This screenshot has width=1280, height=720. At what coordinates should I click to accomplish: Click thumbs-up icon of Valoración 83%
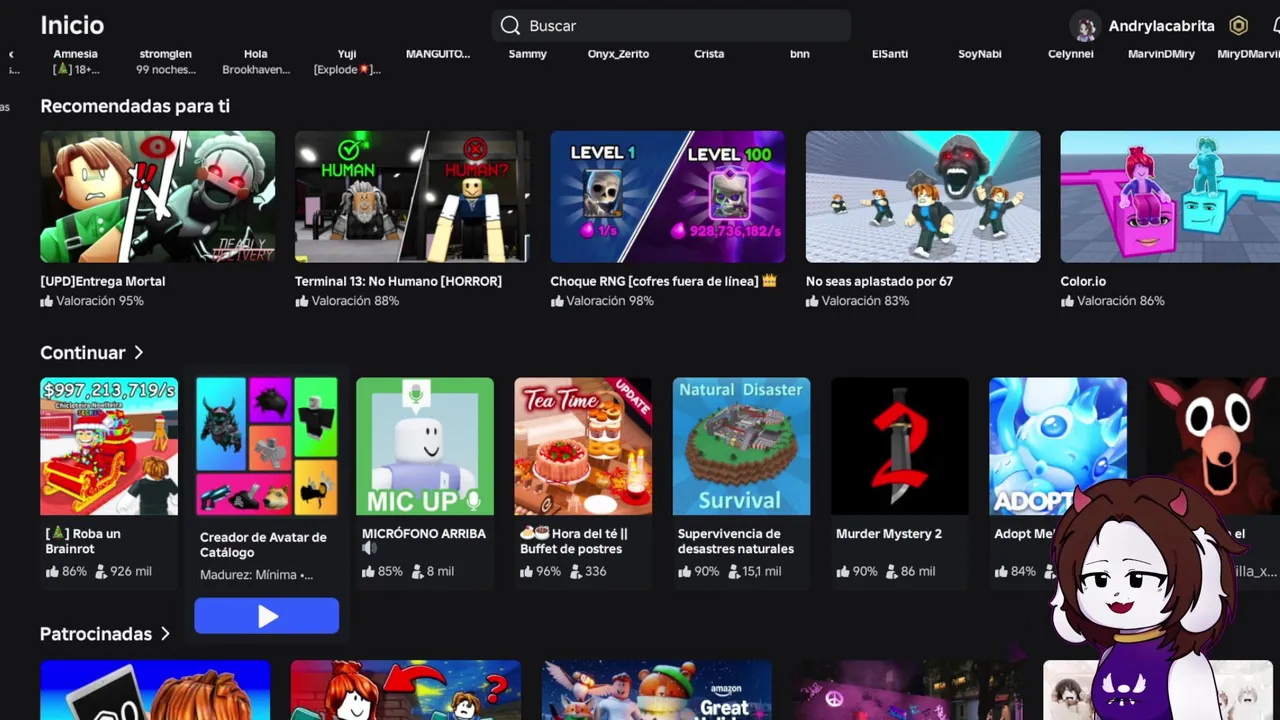coord(812,301)
